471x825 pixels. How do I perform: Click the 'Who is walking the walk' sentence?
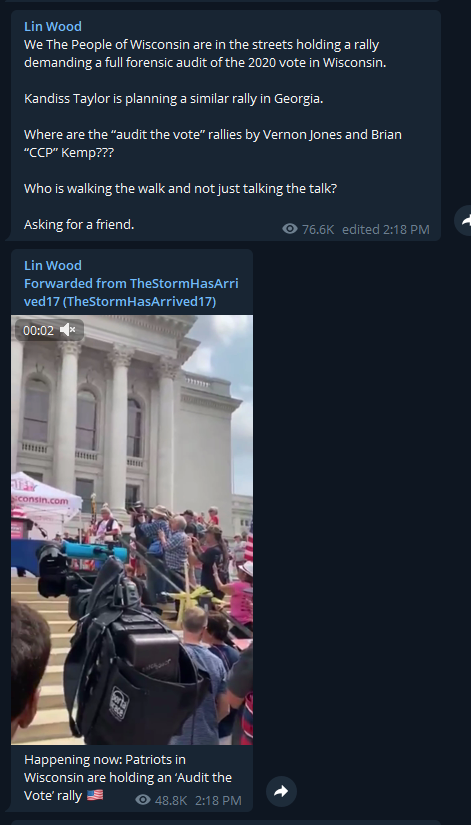coord(180,188)
